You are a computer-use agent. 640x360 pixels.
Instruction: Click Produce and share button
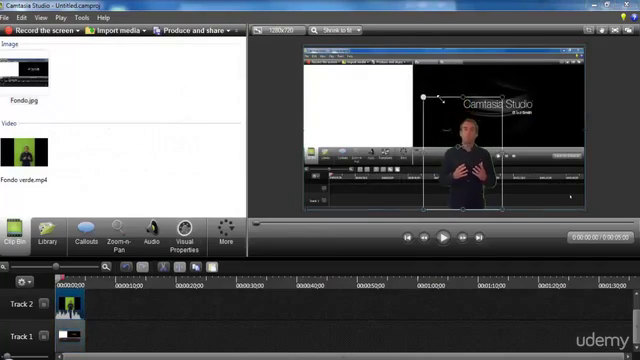click(x=189, y=31)
